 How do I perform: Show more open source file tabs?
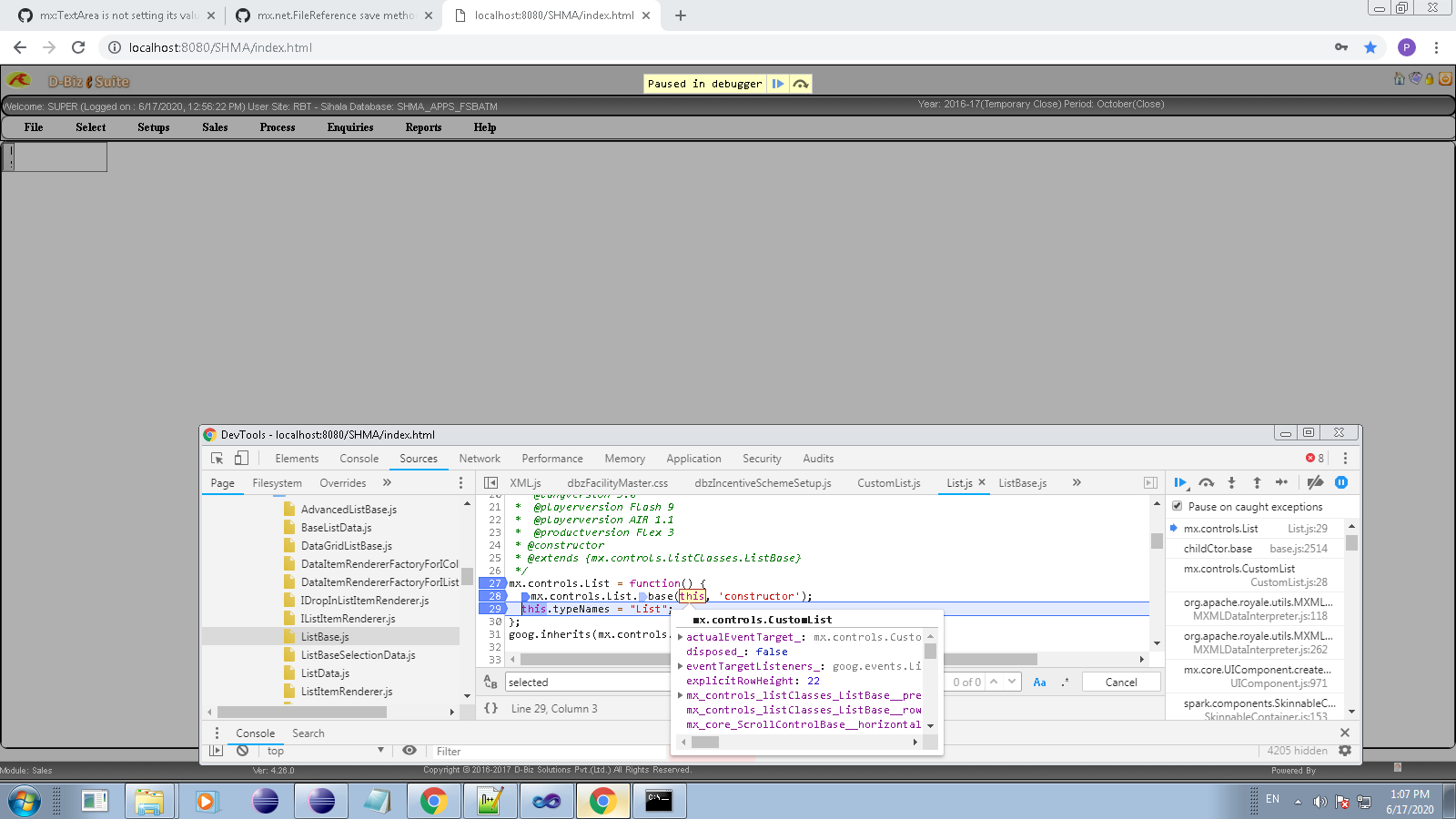[x=1077, y=483]
